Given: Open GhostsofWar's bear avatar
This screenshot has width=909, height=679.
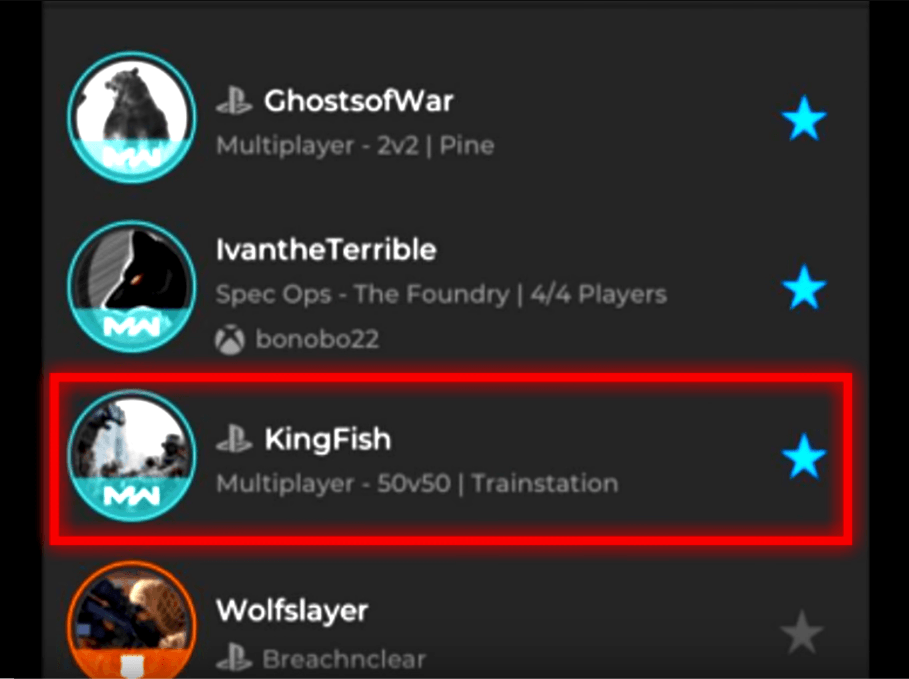Looking at the screenshot, I should click(132, 117).
